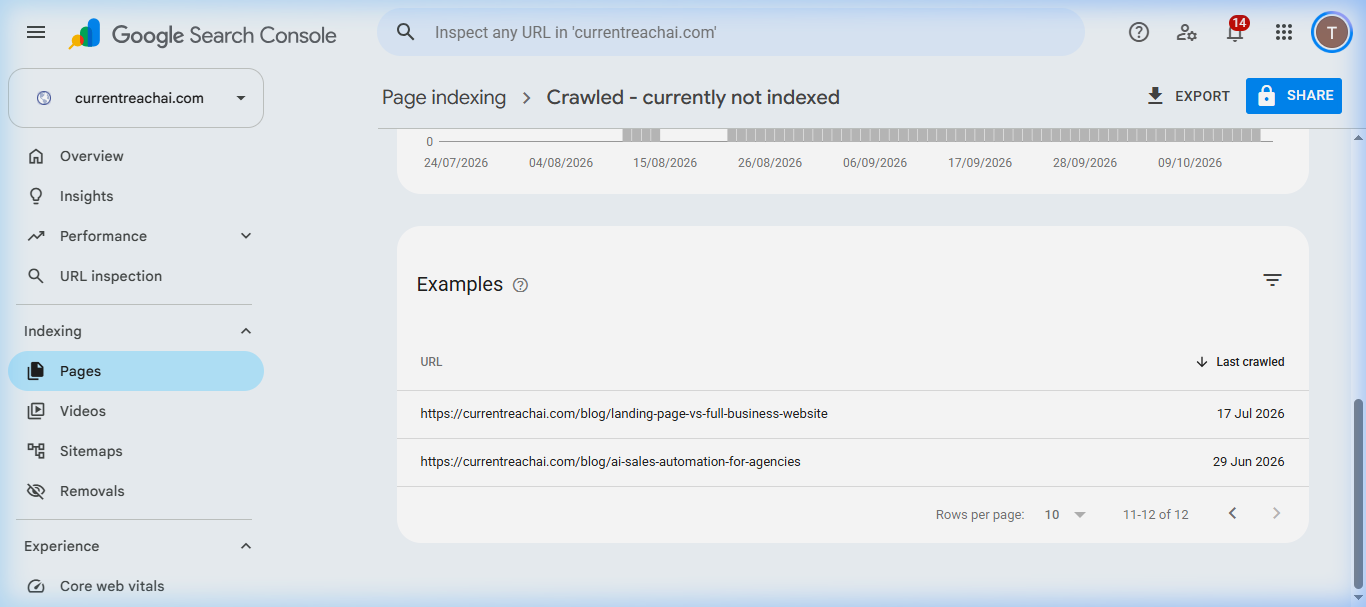Screen dimensions: 1366x607
Task: Sort by Last crawled column arrow
Action: [x=1202, y=362]
